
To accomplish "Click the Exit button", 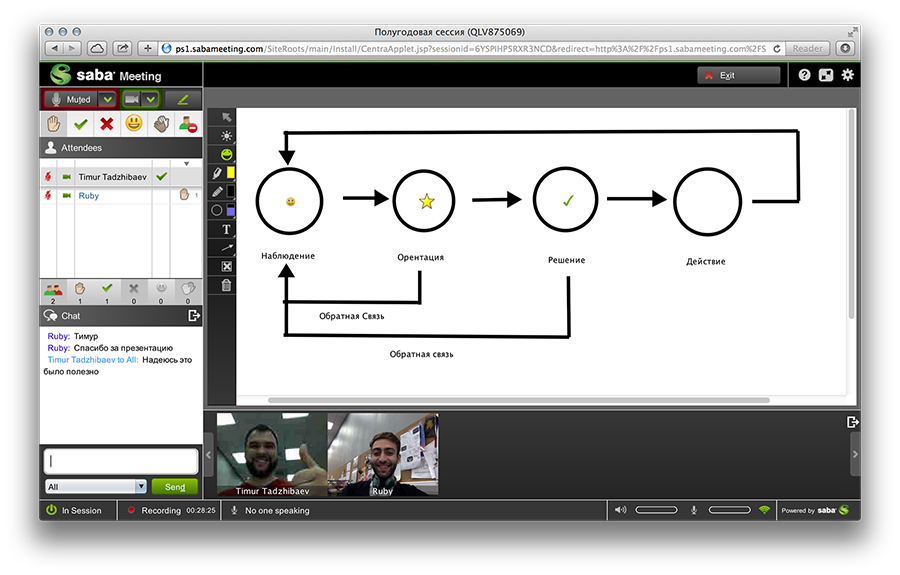I will click(x=739, y=75).
